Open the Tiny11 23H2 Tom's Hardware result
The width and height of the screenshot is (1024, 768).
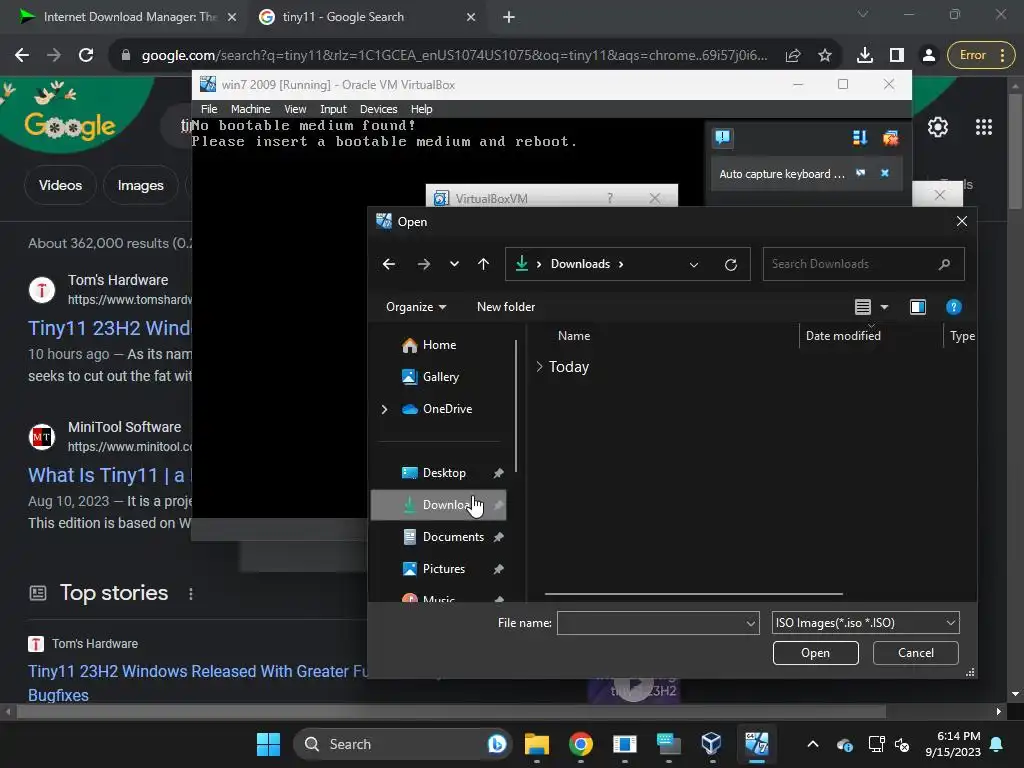tap(110, 328)
